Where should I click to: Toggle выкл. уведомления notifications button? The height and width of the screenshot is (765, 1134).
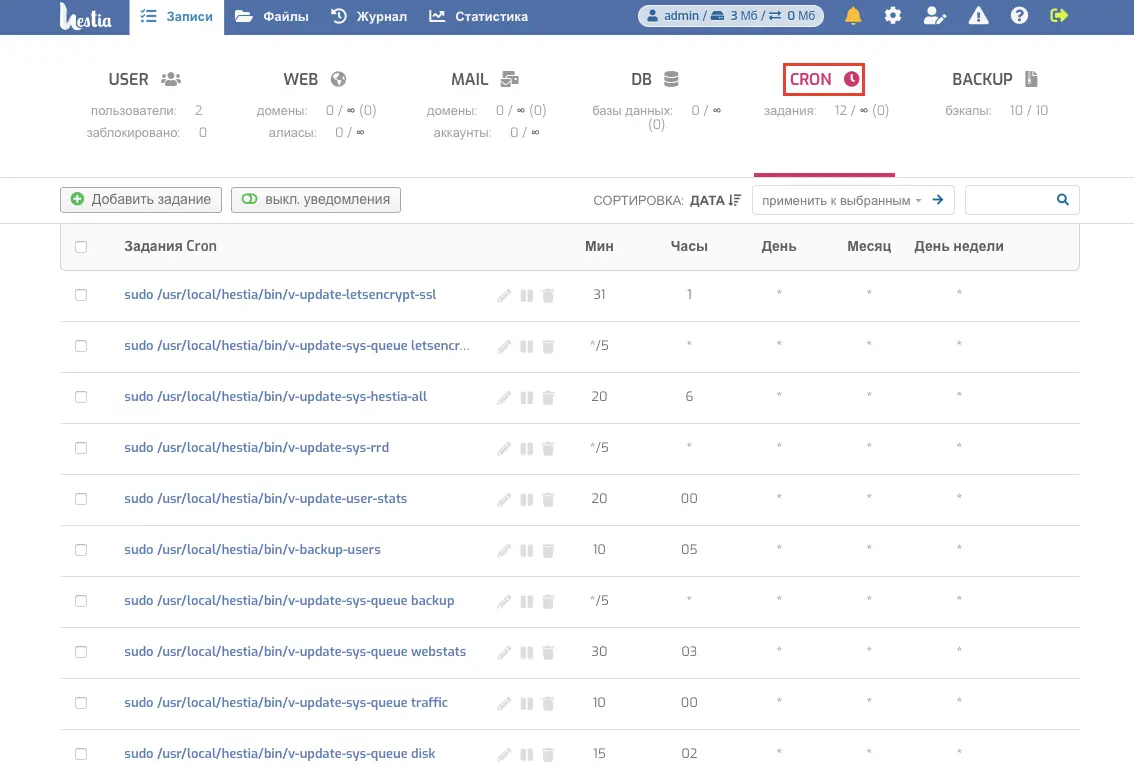[316, 200]
